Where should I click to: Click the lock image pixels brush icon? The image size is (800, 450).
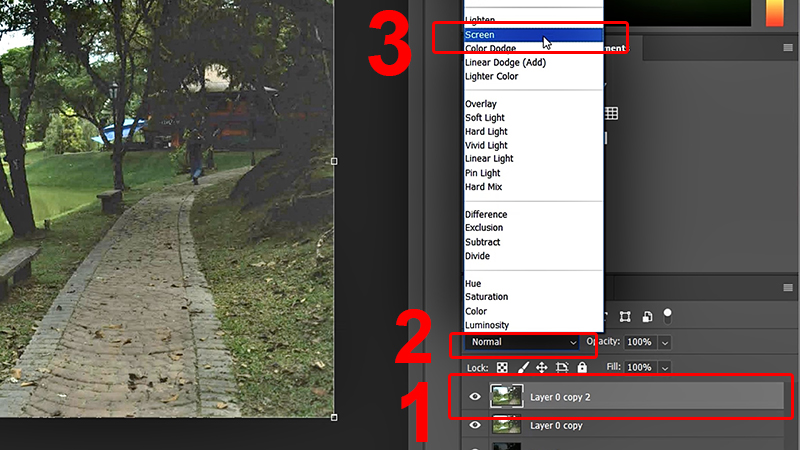pyautogui.click(x=522, y=368)
